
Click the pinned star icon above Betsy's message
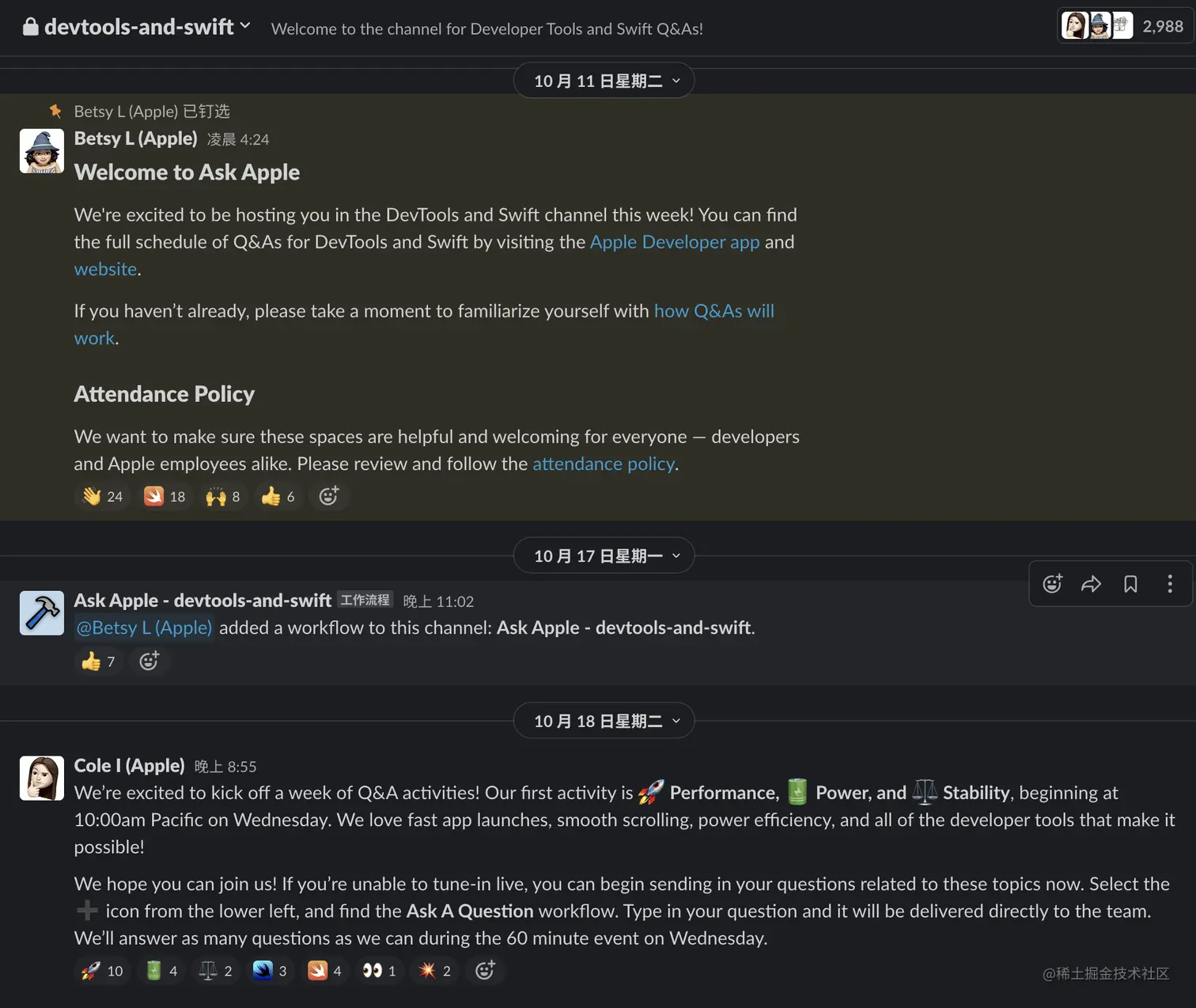pyautogui.click(x=55, y=111)
